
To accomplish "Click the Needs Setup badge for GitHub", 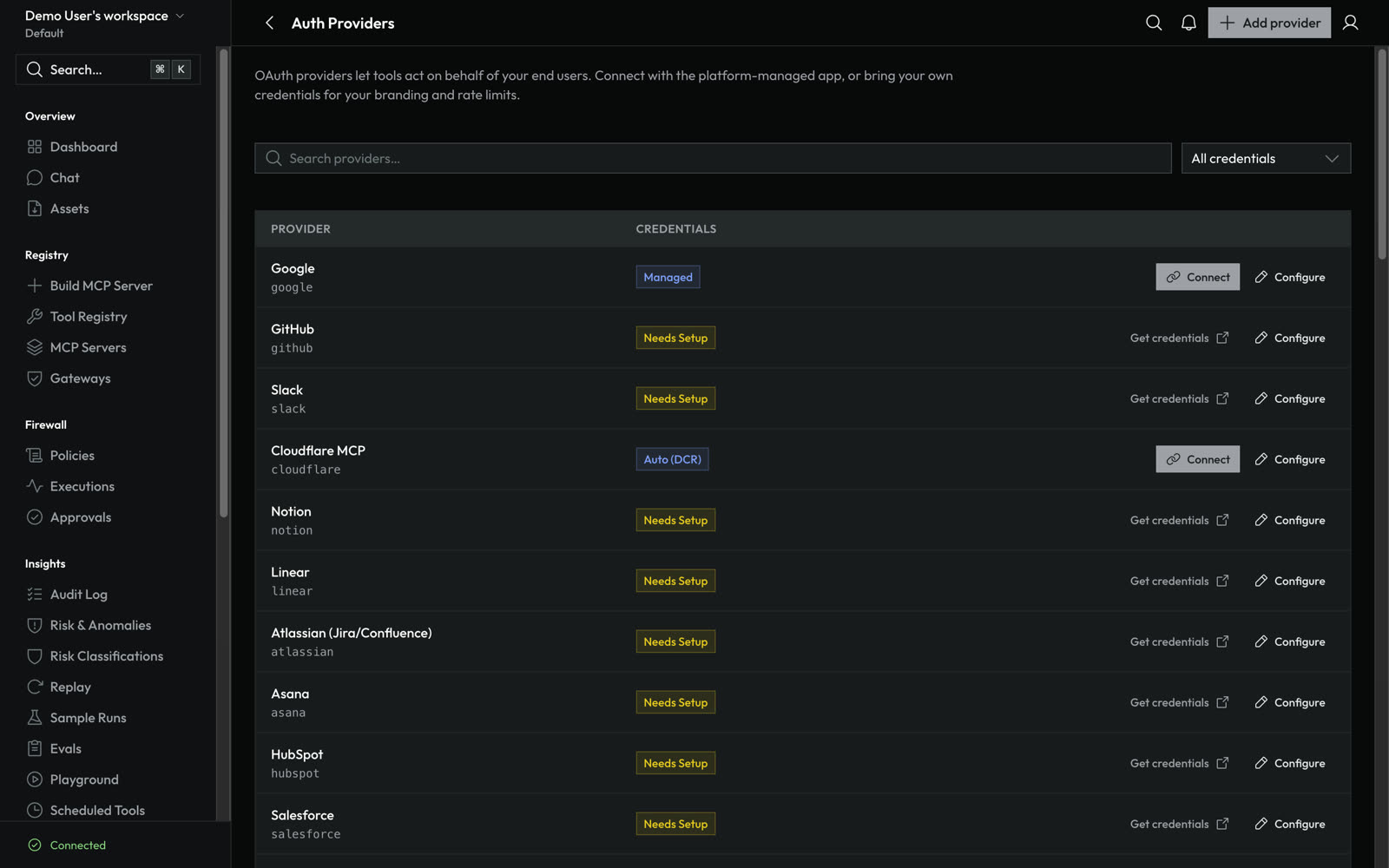I will tap(675, 338).
